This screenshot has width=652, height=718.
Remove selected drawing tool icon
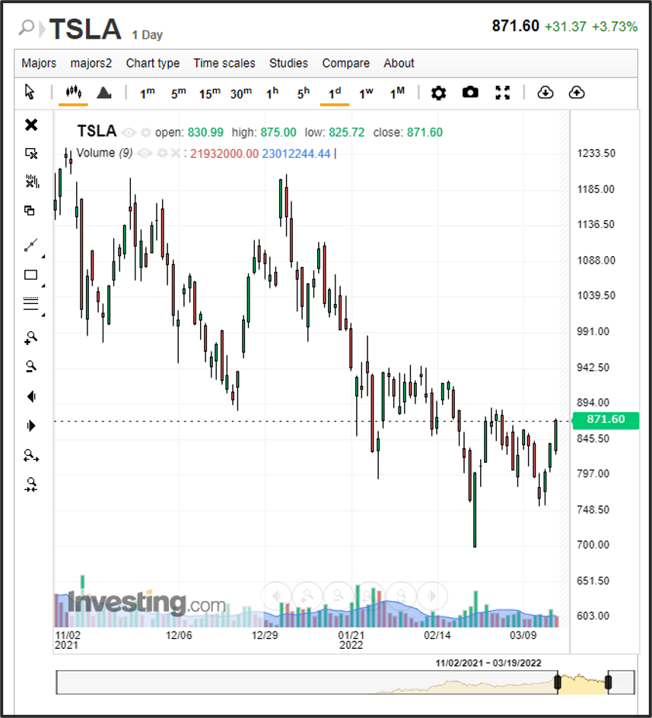click(x=31, y=153)
